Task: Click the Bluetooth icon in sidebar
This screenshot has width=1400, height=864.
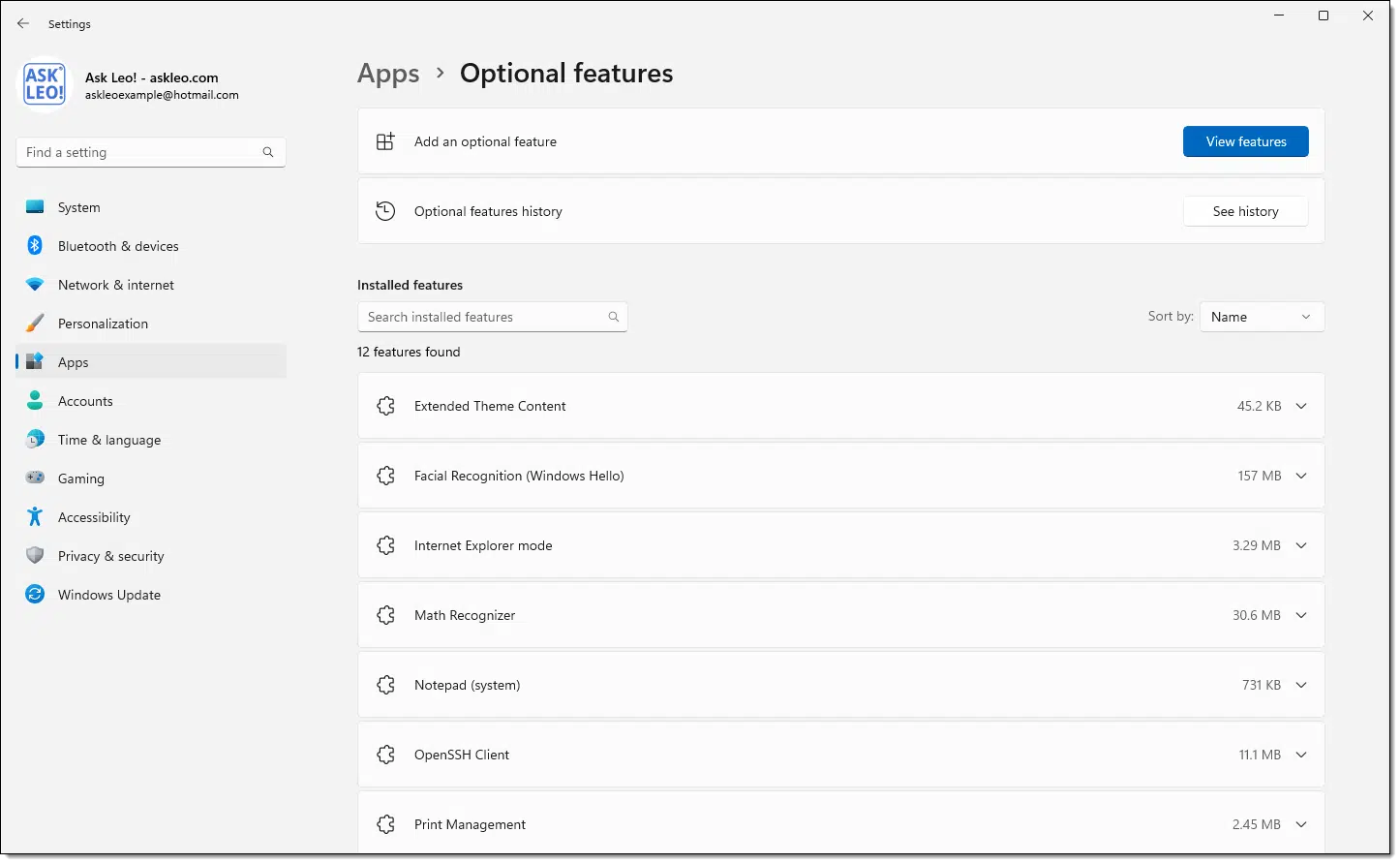Action: click(x=35, y=246)
